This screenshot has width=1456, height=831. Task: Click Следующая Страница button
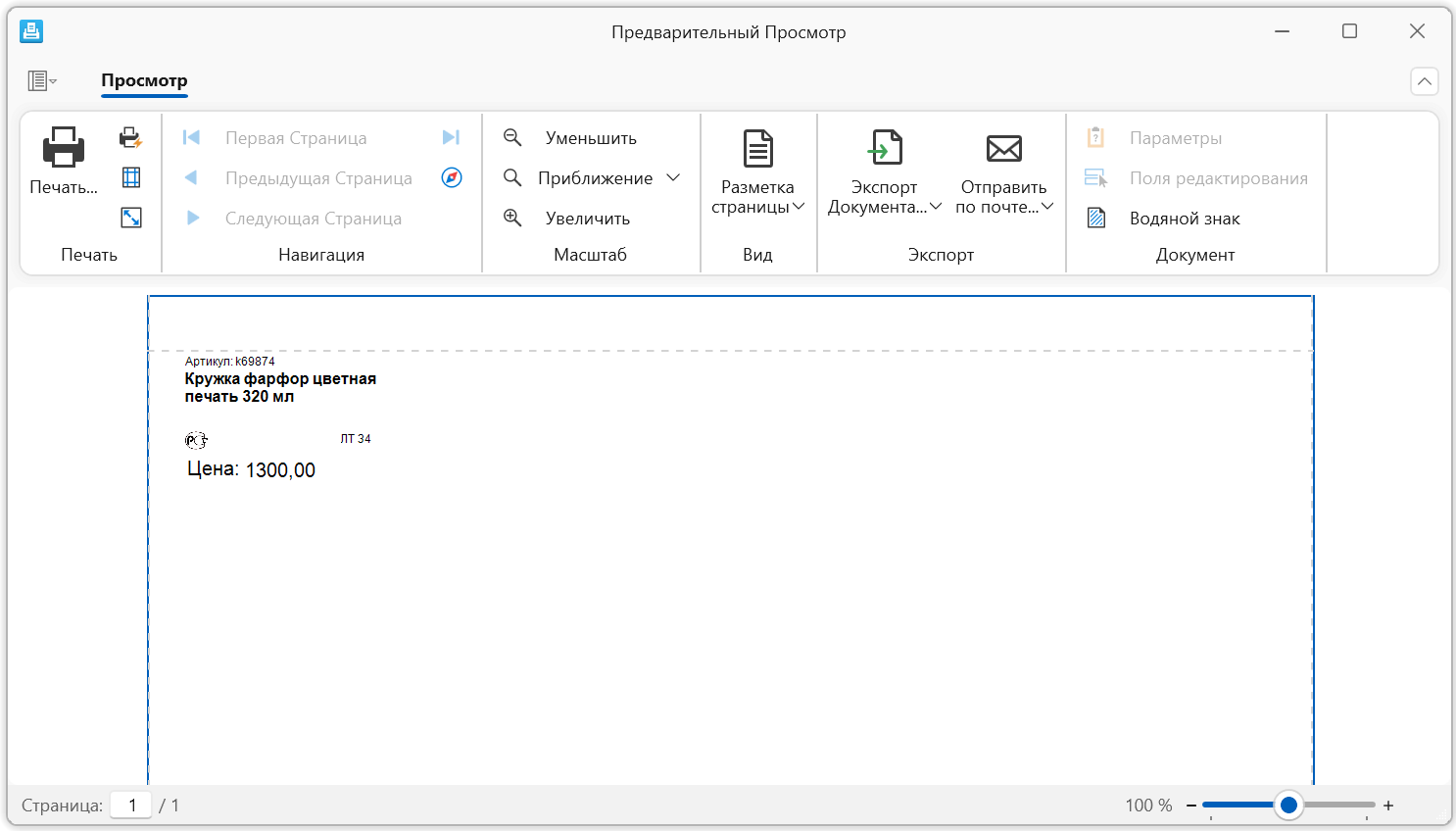314,219
